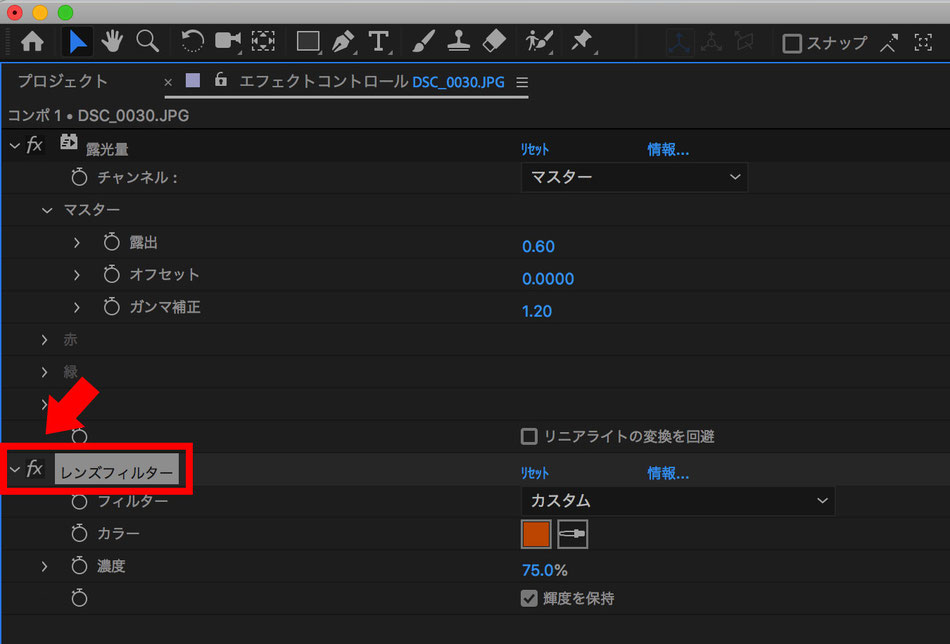Click リセット for 露光量 effect
The width and height of the screenshot is (950, 644).
[534, 150]
